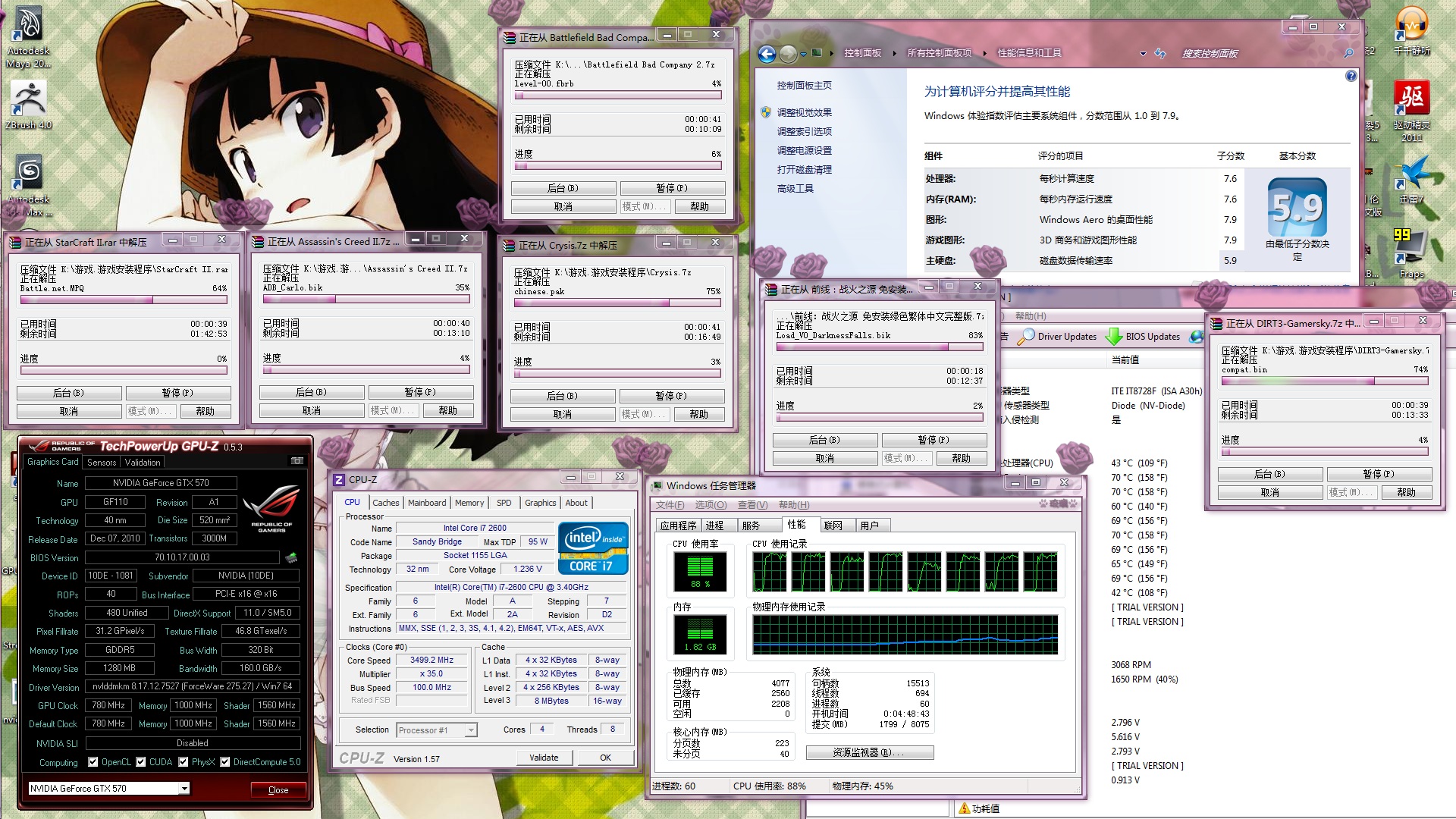Image resolution: width=1456 pixels, height=819 pixels.
Task: Click the StarCraft II extraction progress bar
Action: point(124,371)
